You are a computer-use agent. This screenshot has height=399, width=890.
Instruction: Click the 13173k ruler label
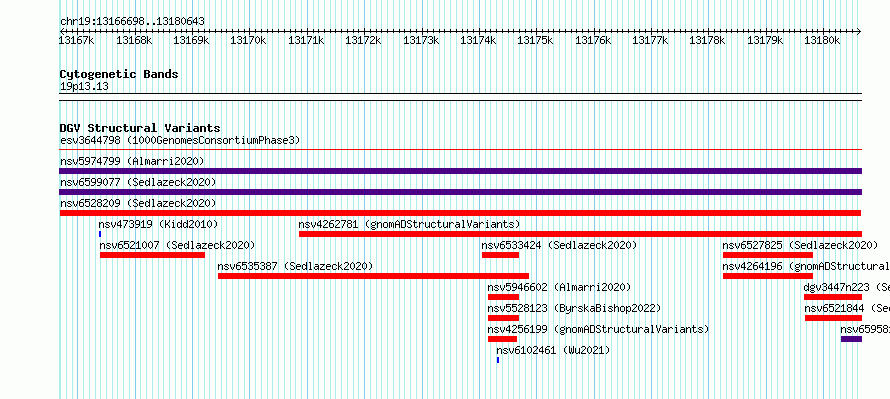[x=421, y=40]
